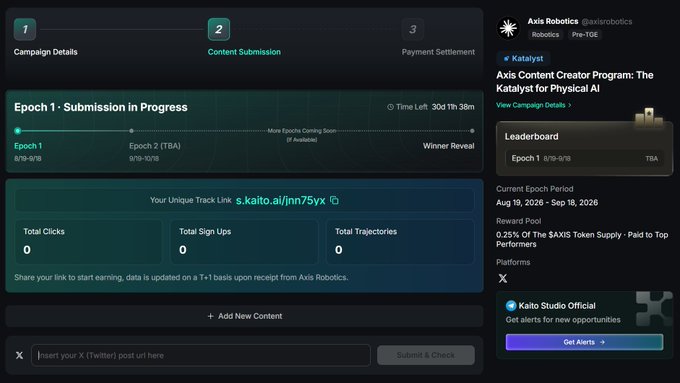Click the Katalyst badge icon

[x=506, y=59]
